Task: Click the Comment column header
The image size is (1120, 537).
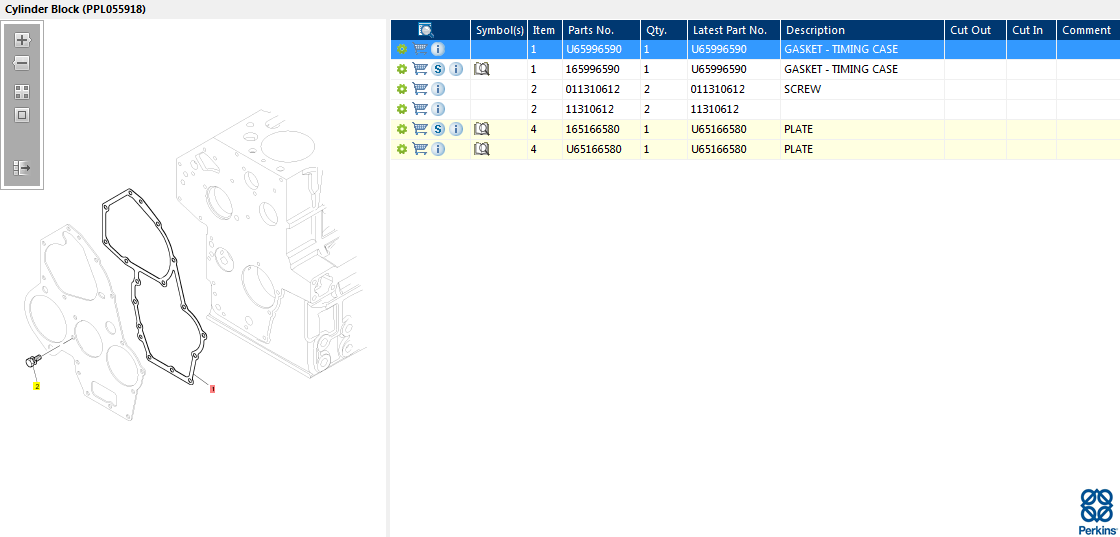Action: tap(1087, 30)
